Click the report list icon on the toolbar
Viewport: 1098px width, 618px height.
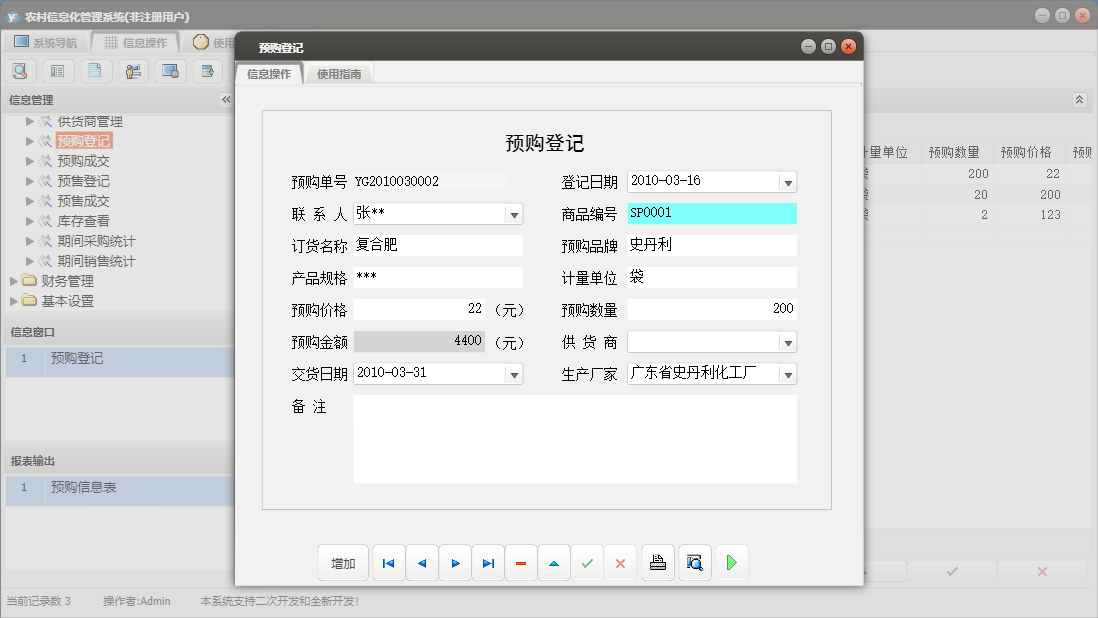click(x=57, y=70)
